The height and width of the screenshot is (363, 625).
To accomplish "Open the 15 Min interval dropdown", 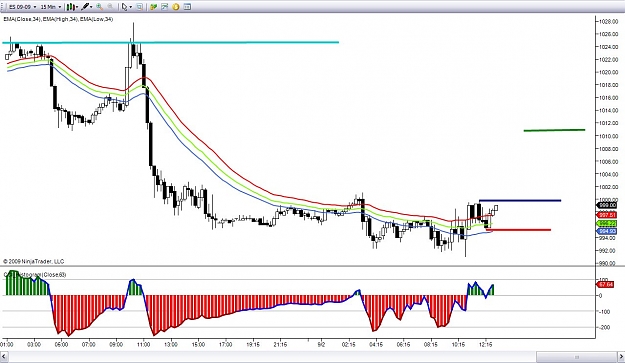I will point(51,7).
